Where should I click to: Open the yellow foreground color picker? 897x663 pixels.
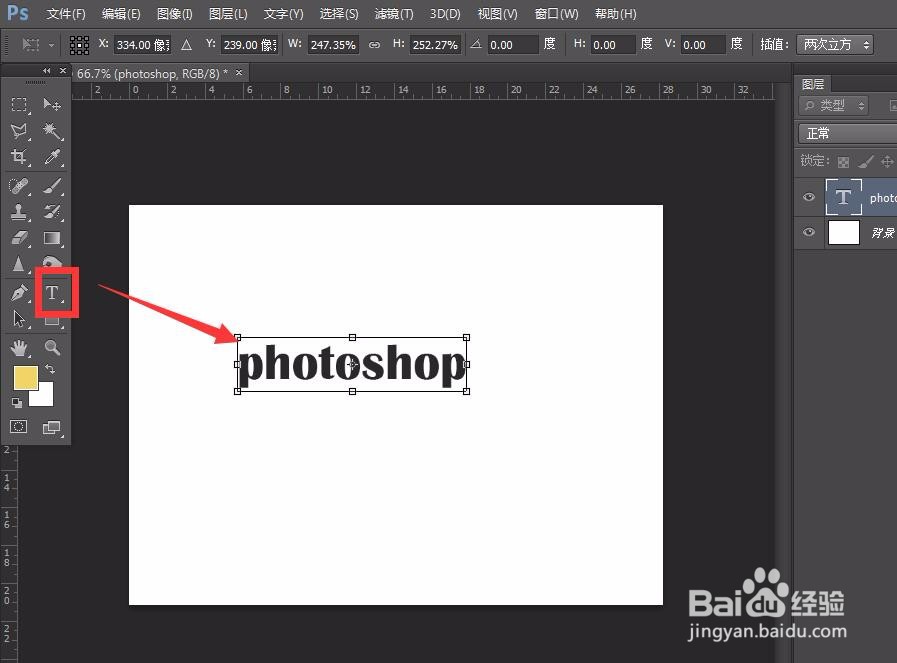[x=25, y=378]
